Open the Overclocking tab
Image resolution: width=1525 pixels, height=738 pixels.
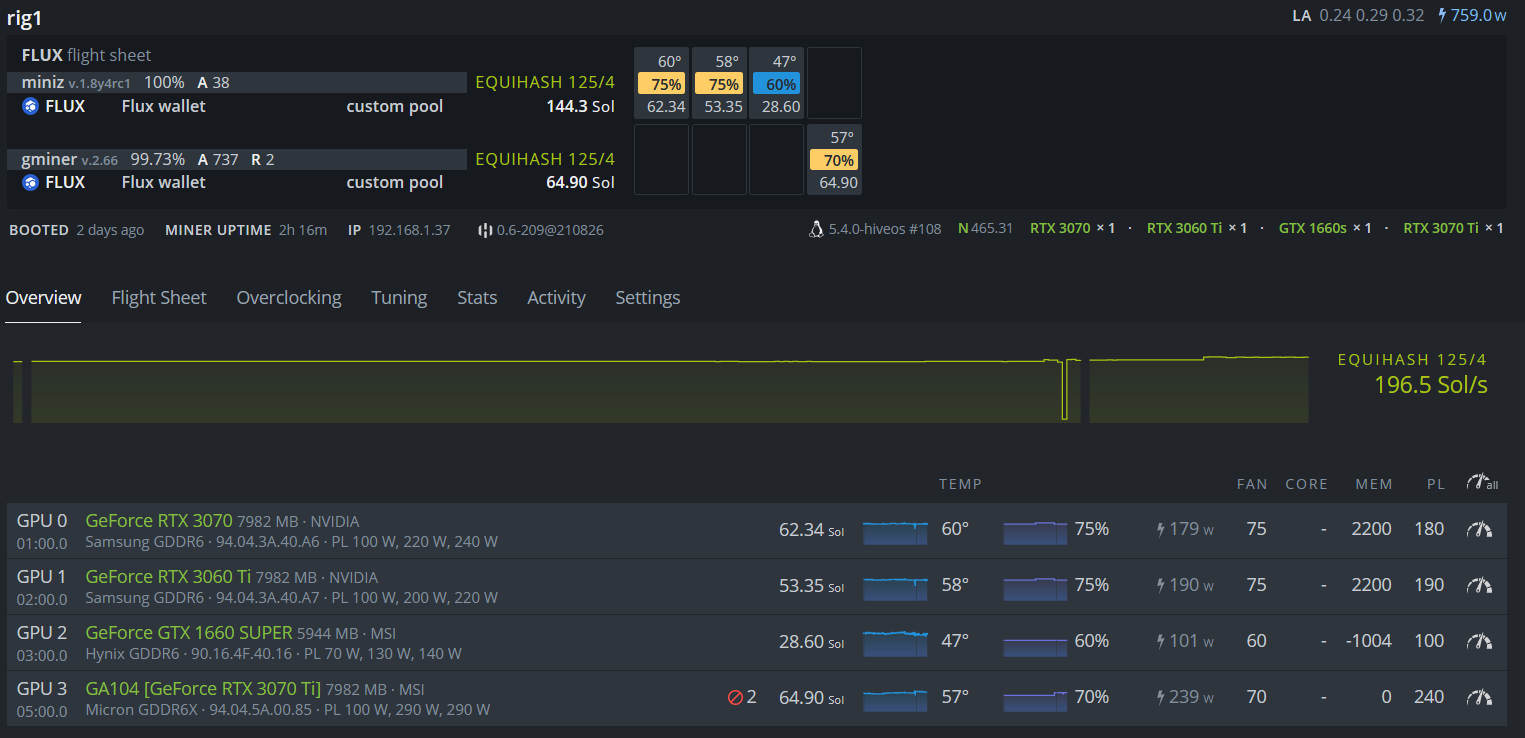(x=289, y=297)
